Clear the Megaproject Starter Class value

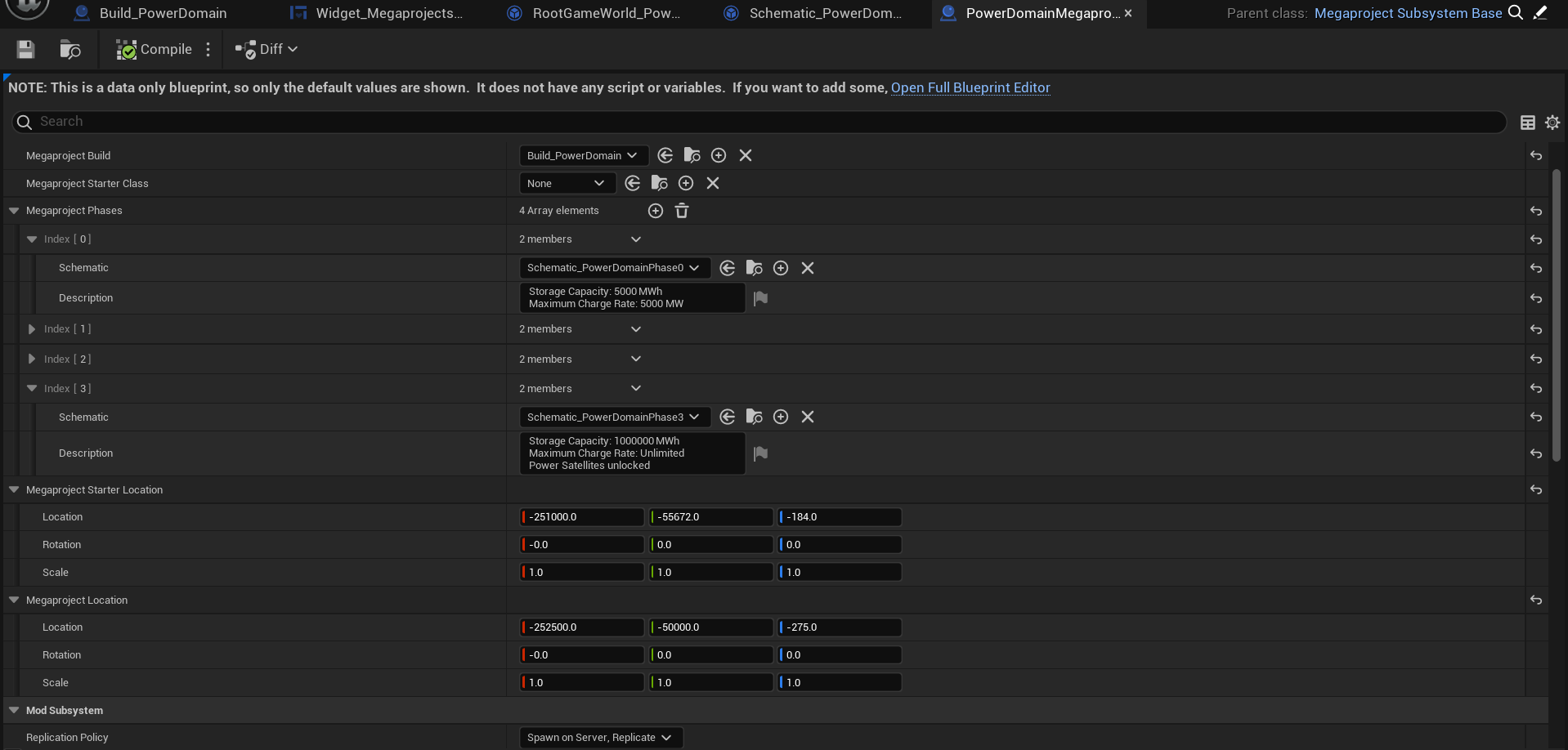(713, 183)
